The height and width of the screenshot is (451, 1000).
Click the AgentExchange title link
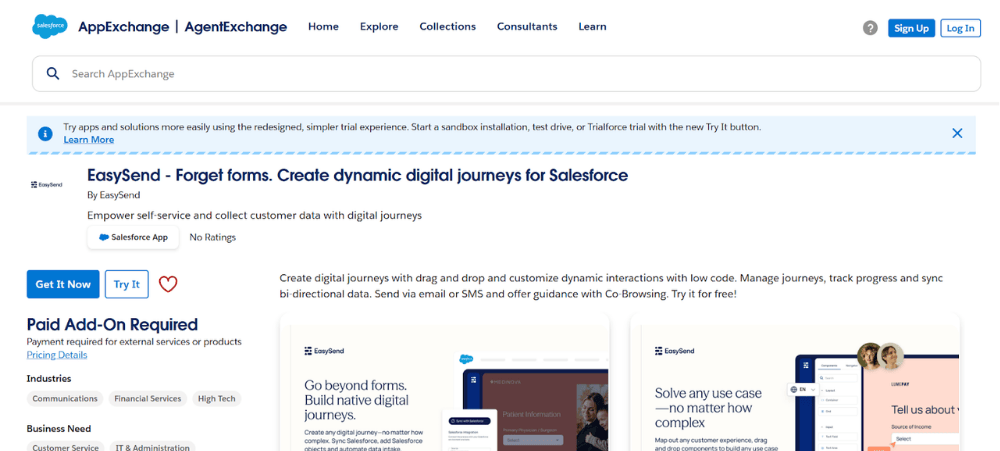click(236, 27)
